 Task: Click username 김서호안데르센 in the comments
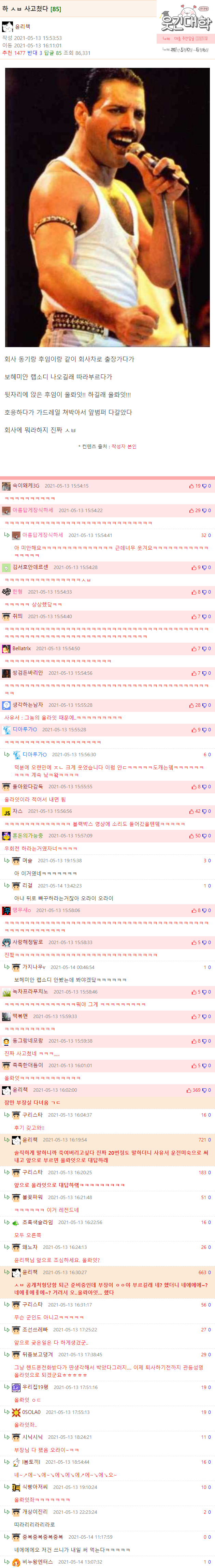[x=30, y=567]
